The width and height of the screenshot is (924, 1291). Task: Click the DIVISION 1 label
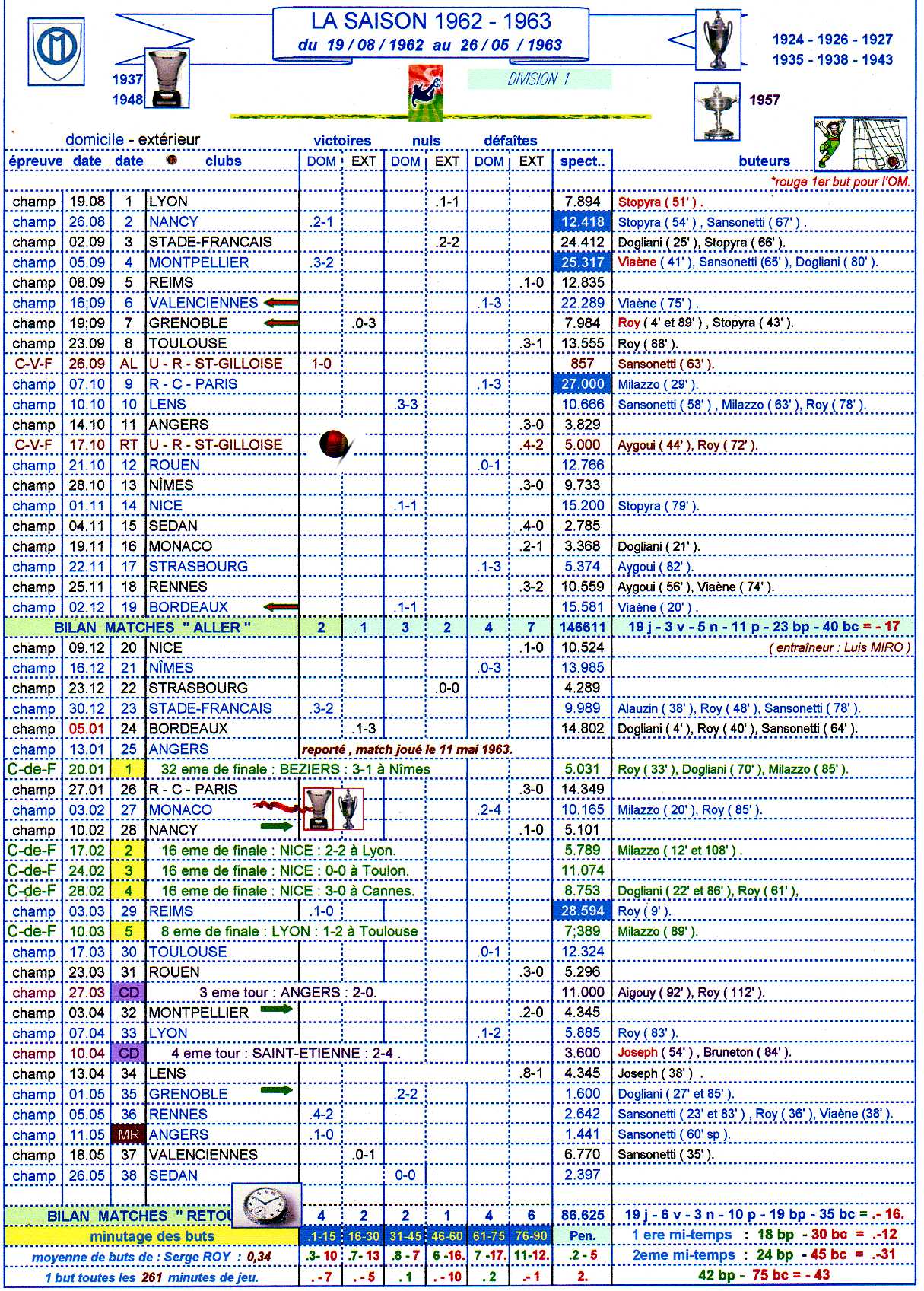tap(538, 79)
